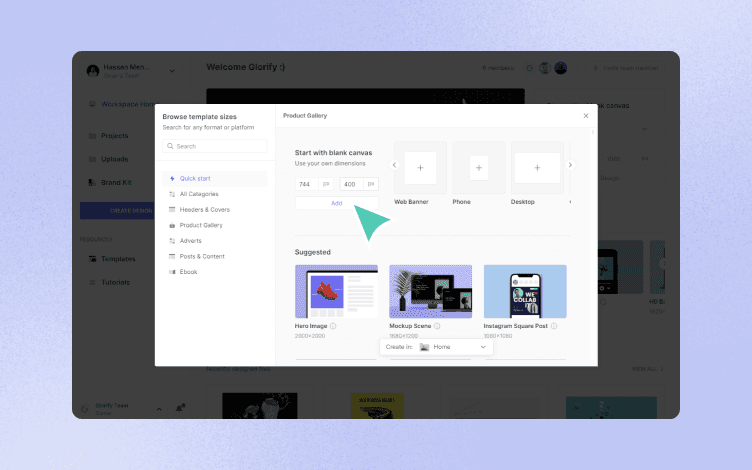The width and height of the screenshot is (752, 470).
Task: Click info icon next to Mockup Scene
Action: tap(437, 326)
